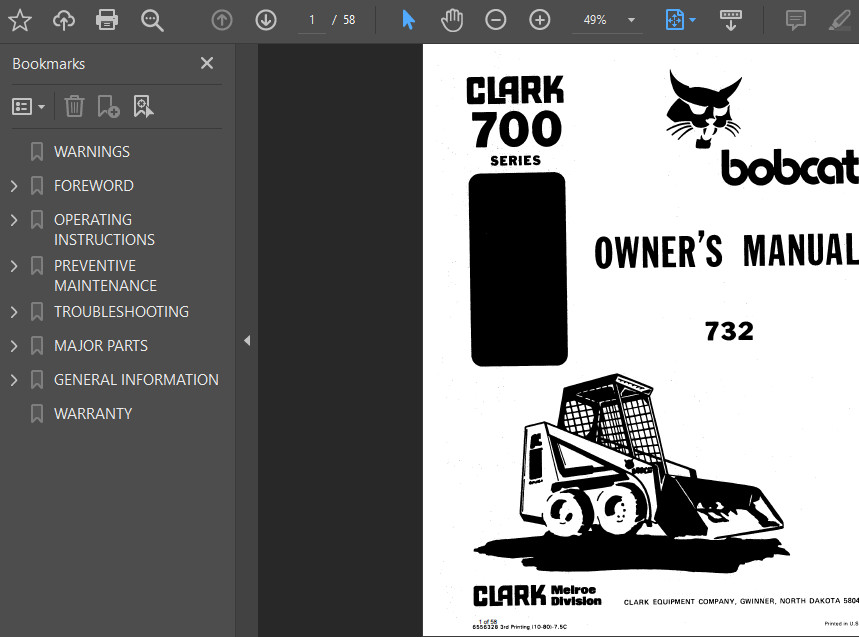Jump to GENERAL INFORMATION bookmark
The image size is (859, 637).
pyautogui.click(x=136, y=380)
